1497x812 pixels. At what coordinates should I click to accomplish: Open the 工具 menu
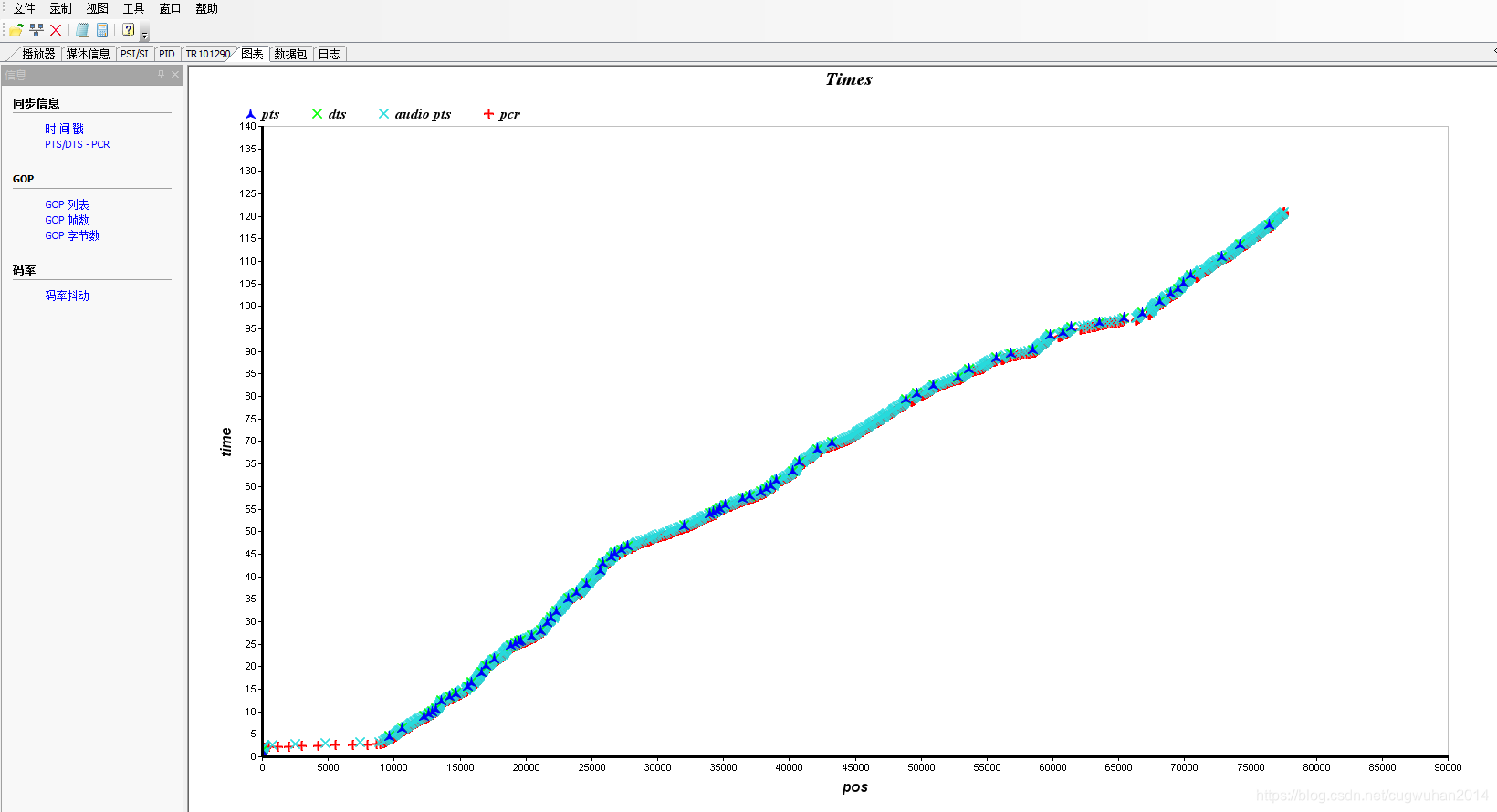pyautogui.click(x=133, y=8)
